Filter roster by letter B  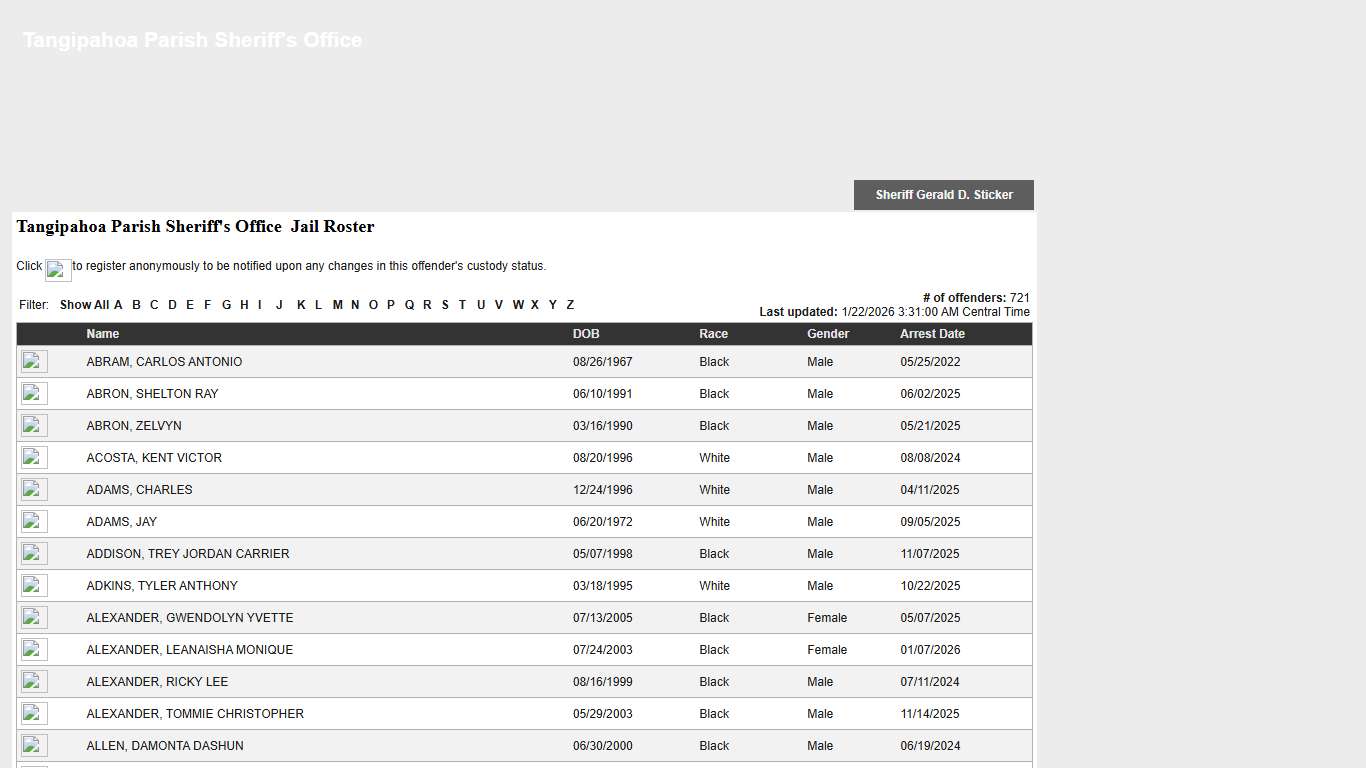[x=136, y=305]
